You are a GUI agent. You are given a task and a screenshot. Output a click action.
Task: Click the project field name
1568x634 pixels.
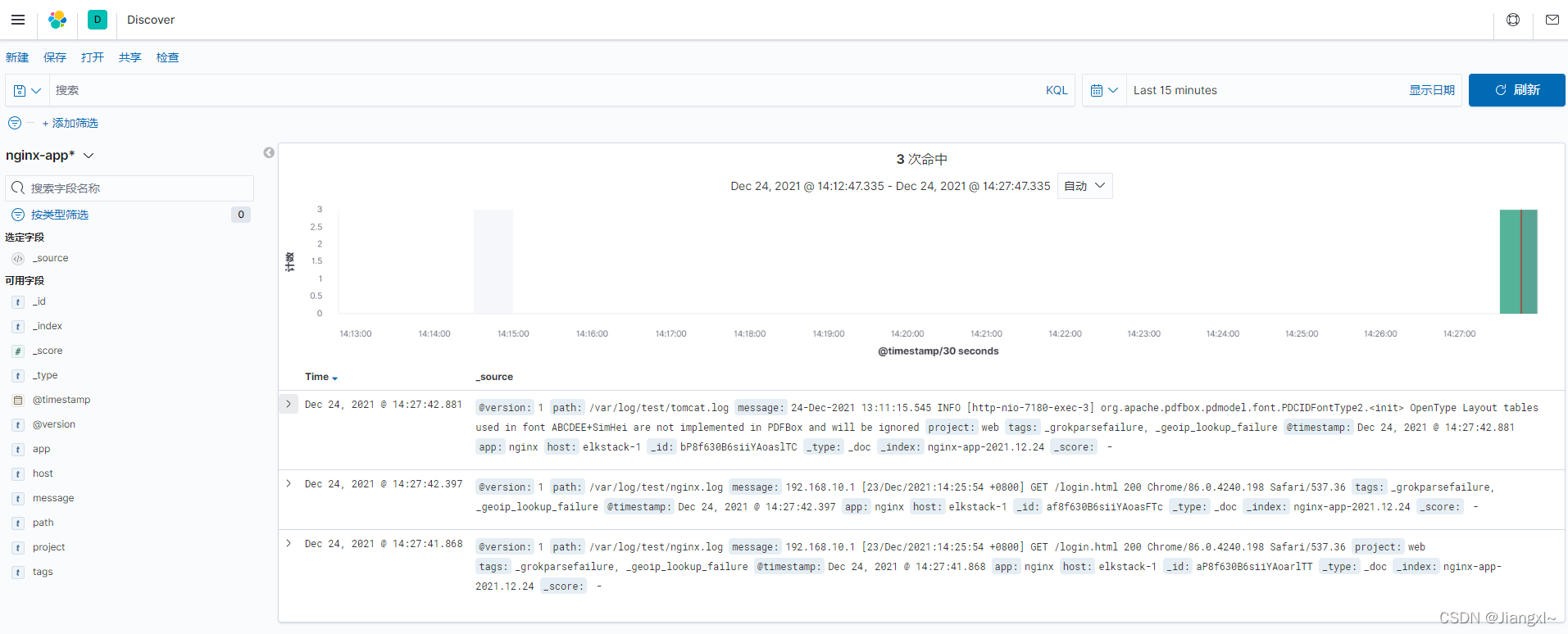point(48,547)
